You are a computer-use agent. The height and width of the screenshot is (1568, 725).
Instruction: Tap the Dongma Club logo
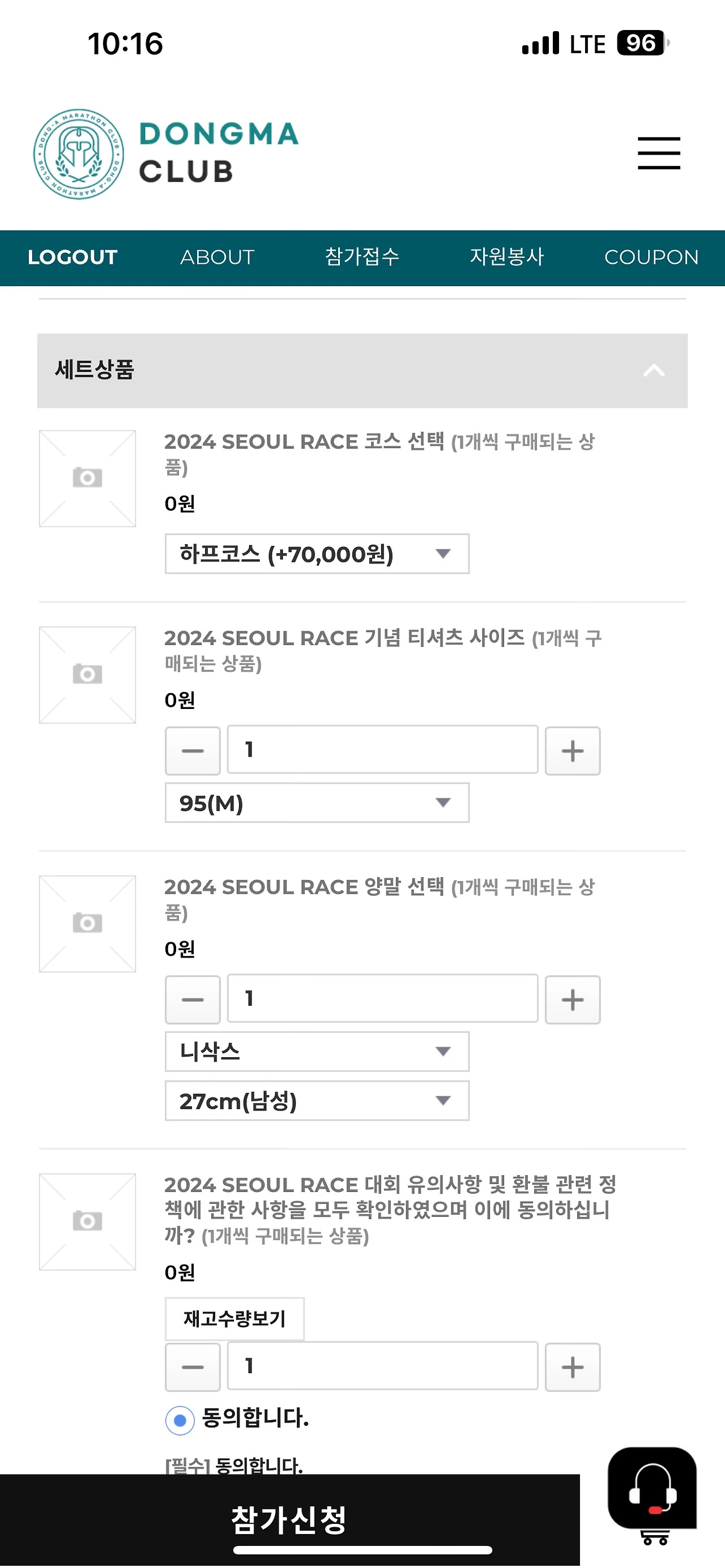(165, 154)
